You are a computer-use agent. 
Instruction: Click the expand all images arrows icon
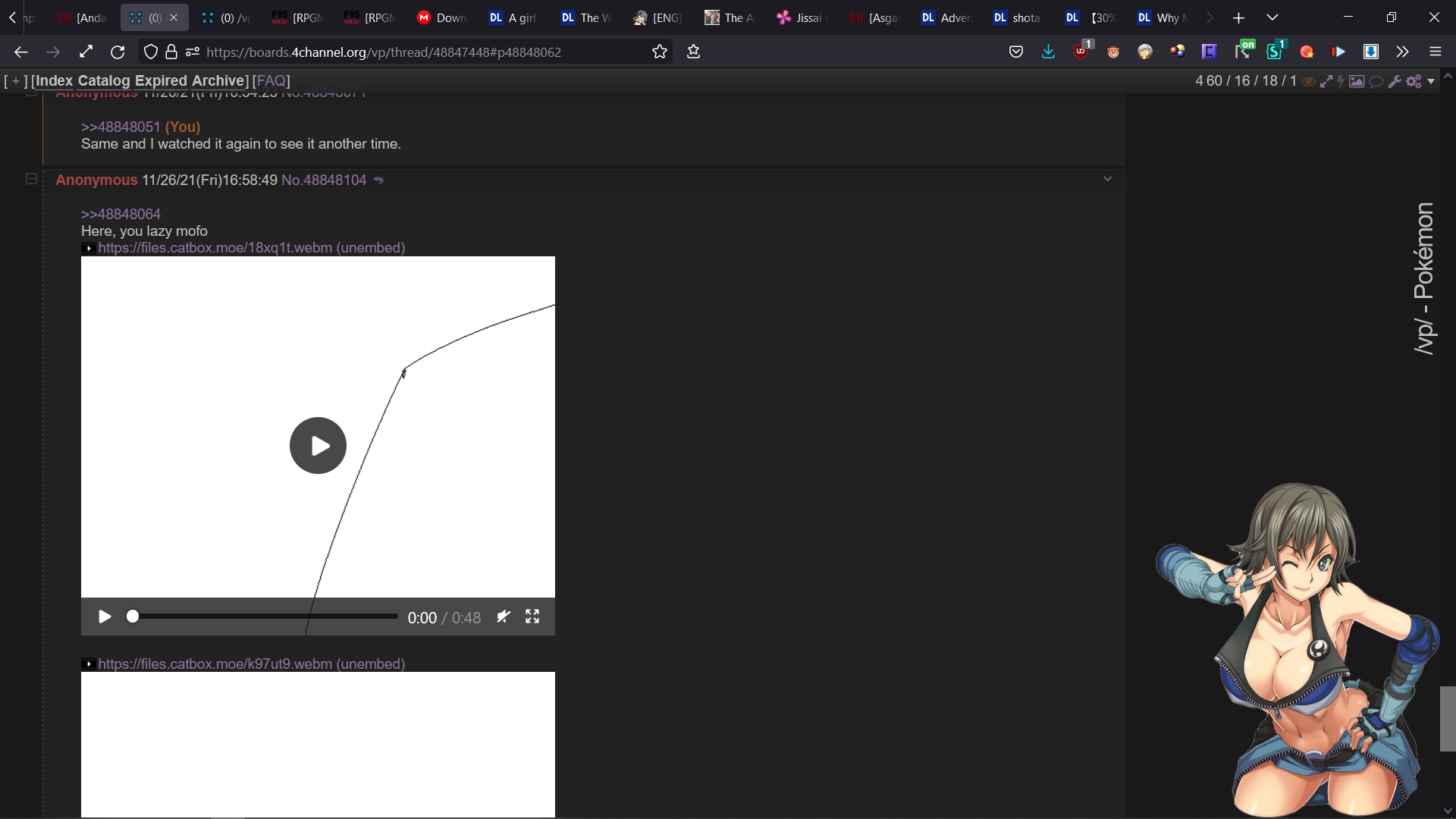(x=1326, y=82)
